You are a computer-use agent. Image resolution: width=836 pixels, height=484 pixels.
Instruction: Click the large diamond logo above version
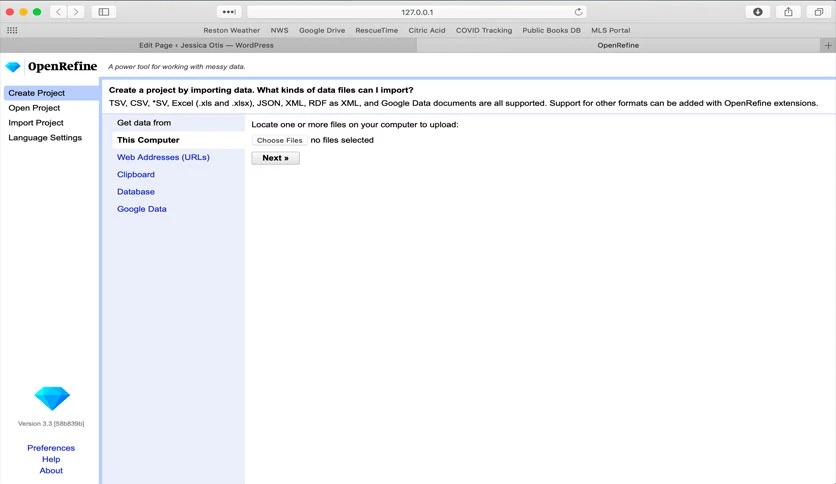[x=52, y=398]
